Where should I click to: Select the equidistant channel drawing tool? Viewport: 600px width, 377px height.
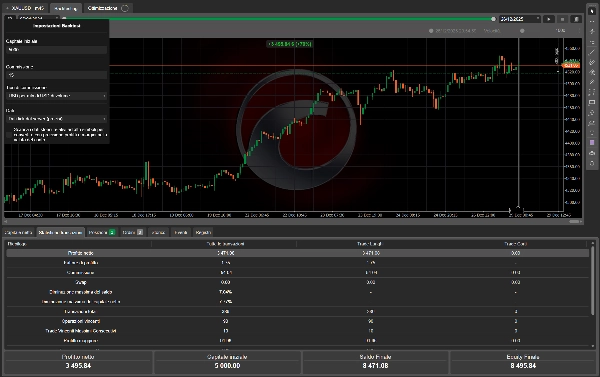point(592,62)
